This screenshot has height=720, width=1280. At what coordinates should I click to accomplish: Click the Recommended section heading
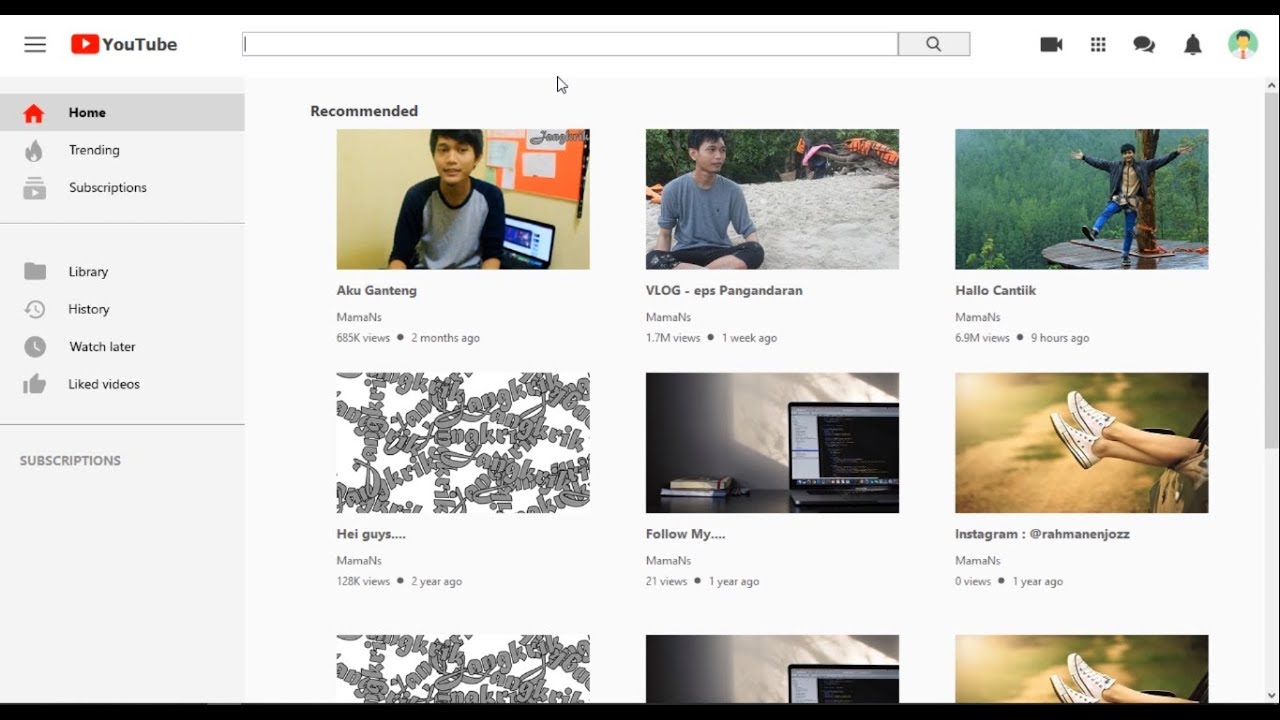point(364,111)
